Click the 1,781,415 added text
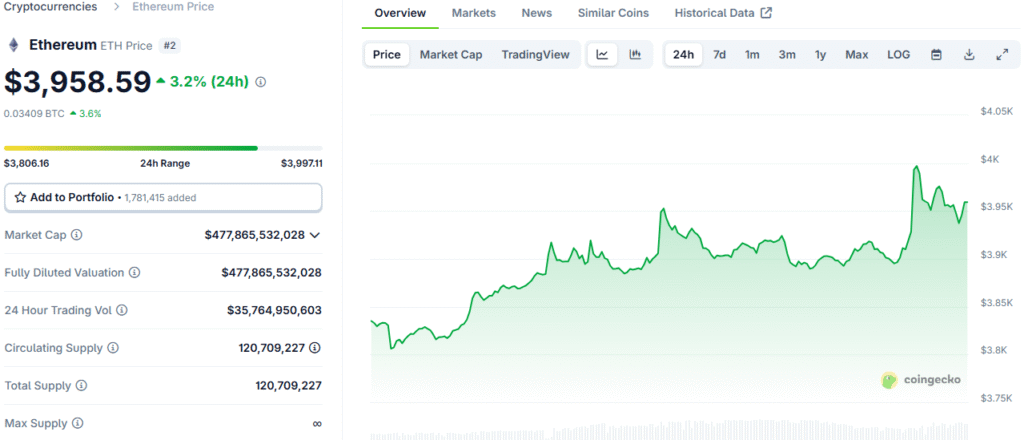The width and height of the screenshot is (1024, 440). click(x=159, y=197)
